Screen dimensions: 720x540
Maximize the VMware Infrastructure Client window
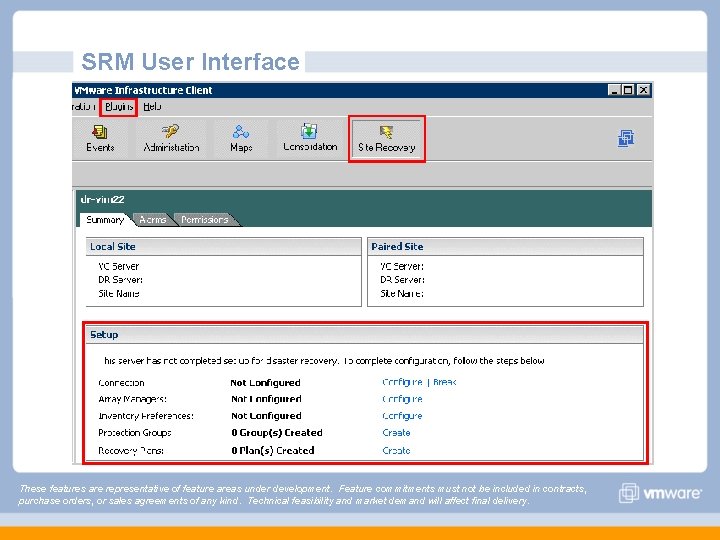(x=629, y=90)
